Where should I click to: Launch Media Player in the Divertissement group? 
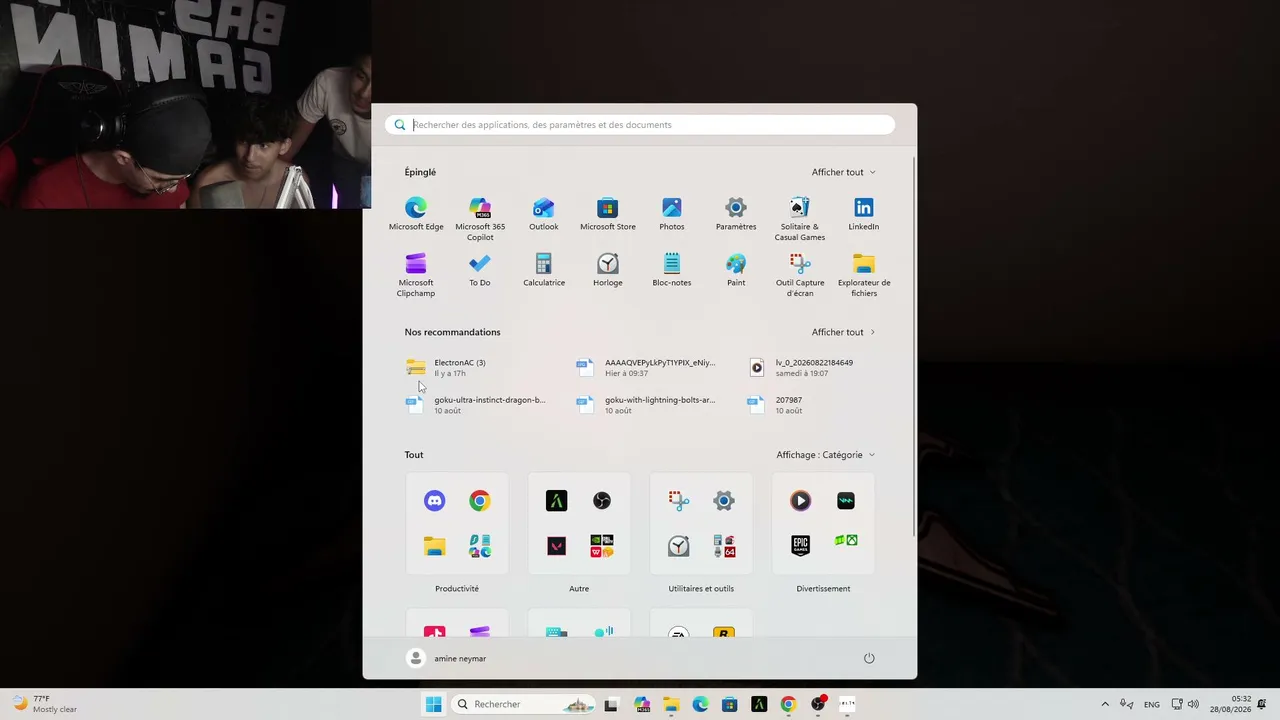coord(800,501)
